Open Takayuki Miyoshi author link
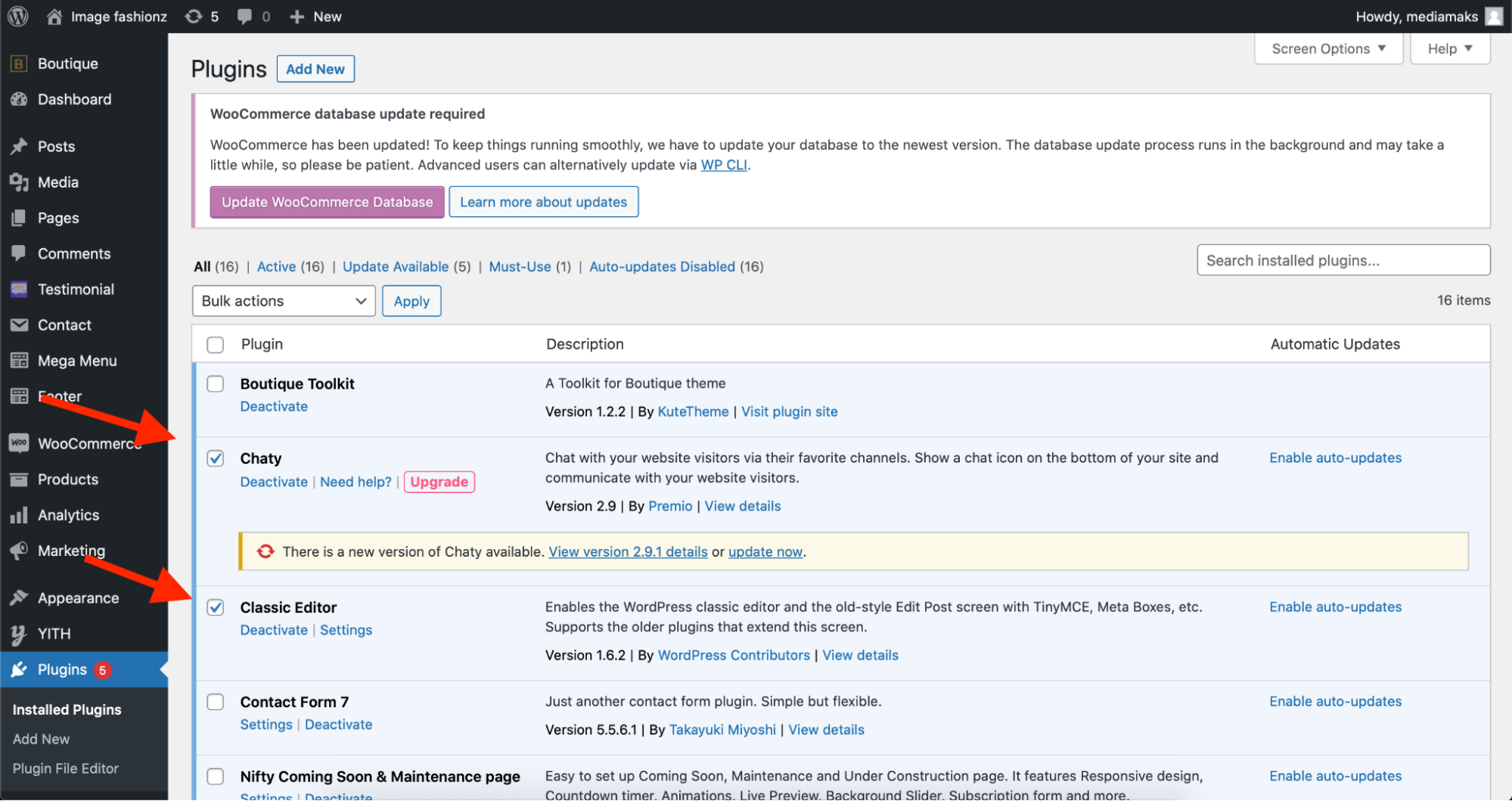Image resolution: width=1512 pixels, height=801 pixels. tap(722, 730)
